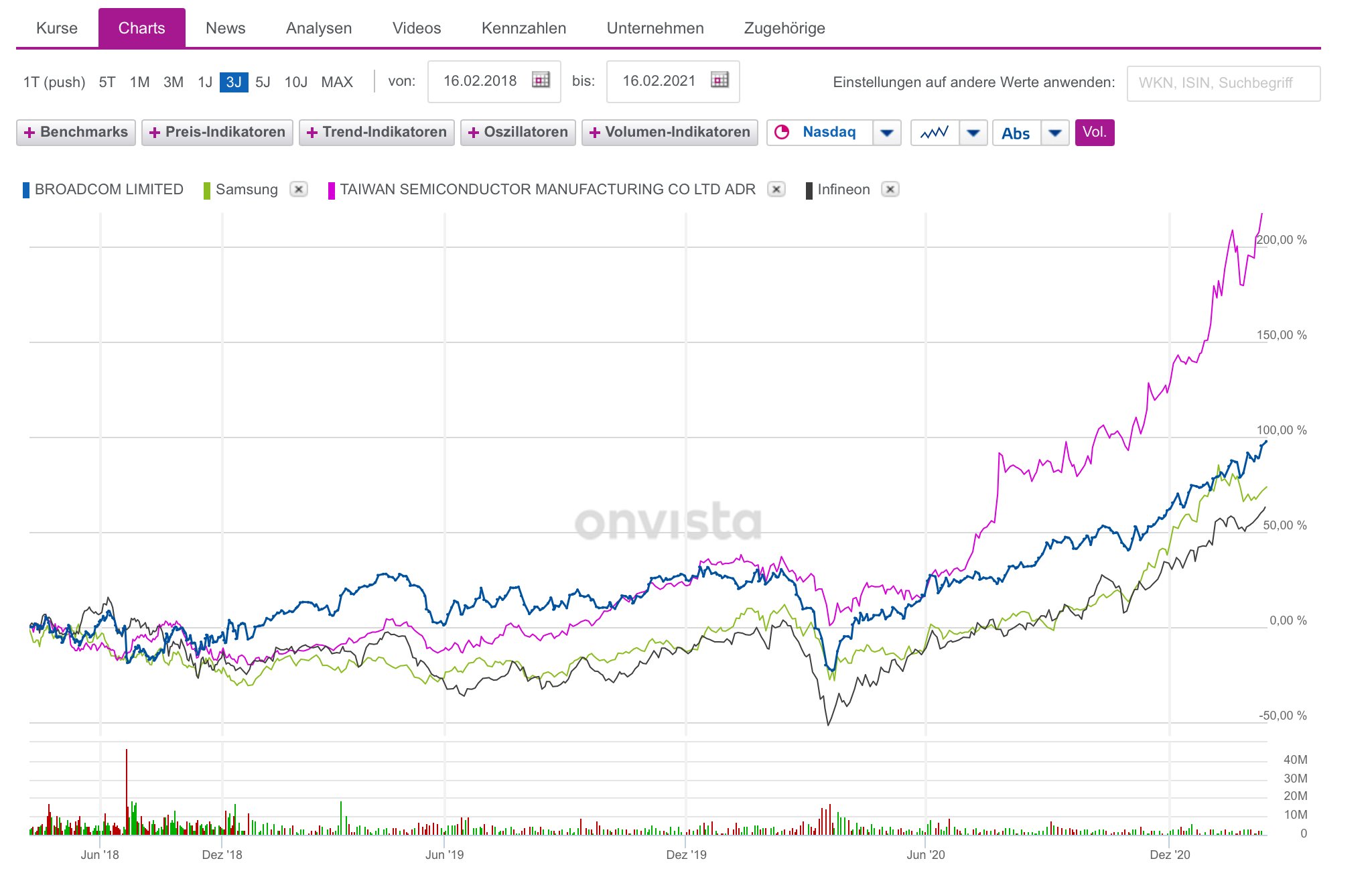Expand the Nasdaq exchange dropdown arrow
1372x871 pixels.
point(886,133)
